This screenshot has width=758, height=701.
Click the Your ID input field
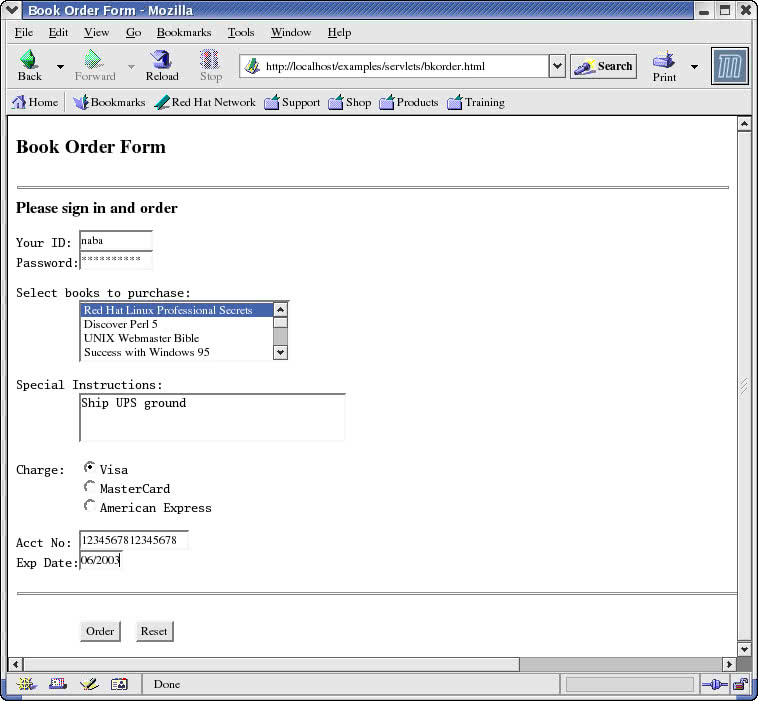[116, 241]
